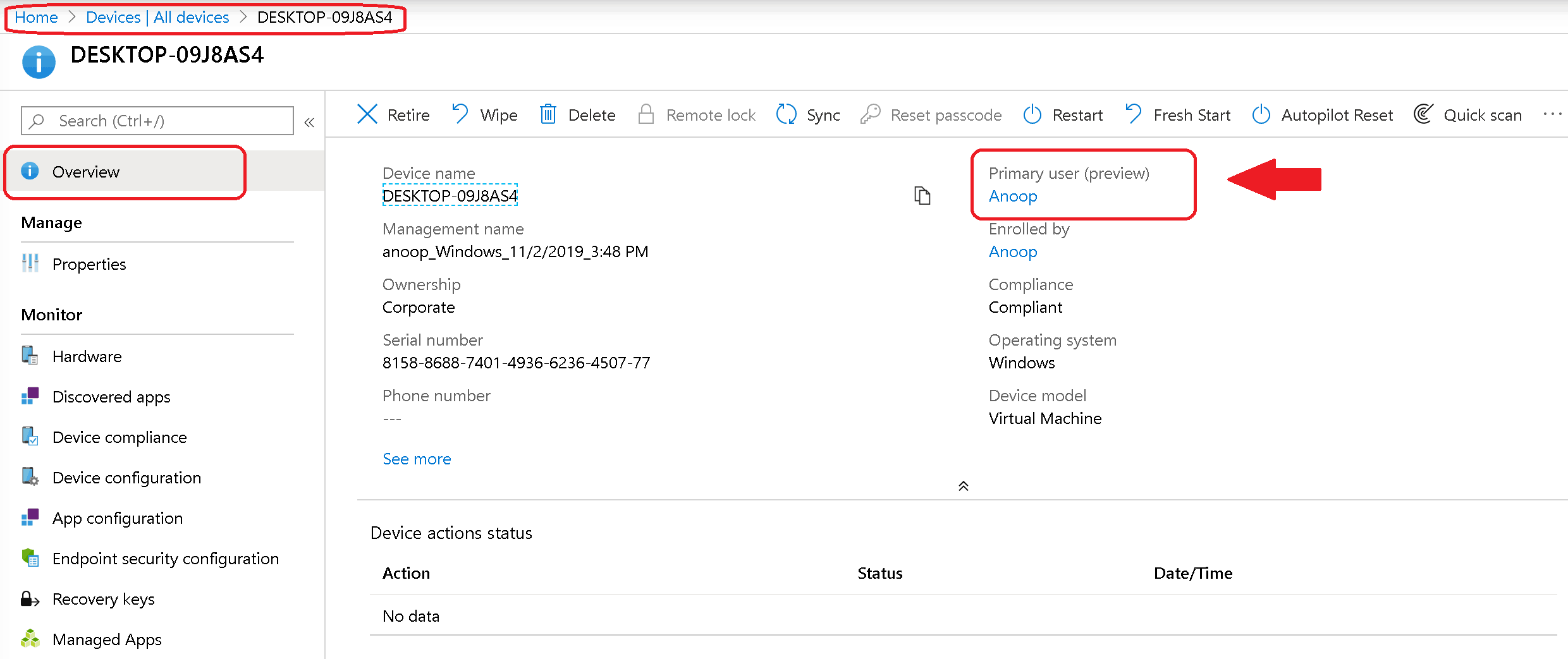Click the Device configuration gear icon
This screenshot has height=659, width=1568.
click(30, 477)
